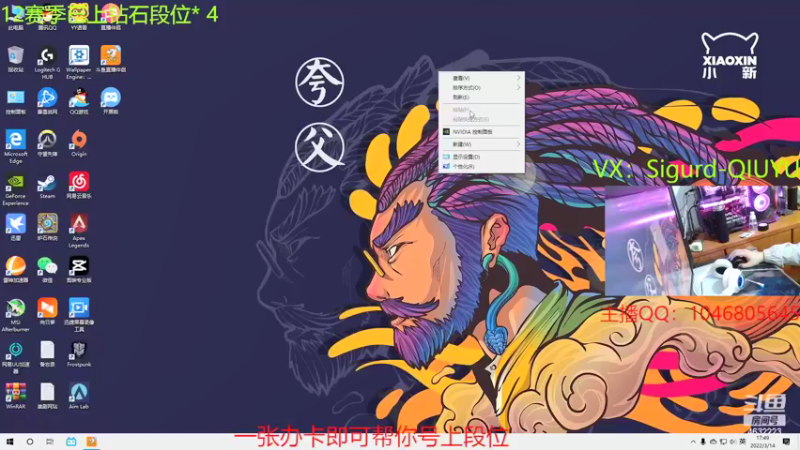The image size is (800, 450).
Task: Select the blank document icon above WinRAR row
Action: coord(47,354)
